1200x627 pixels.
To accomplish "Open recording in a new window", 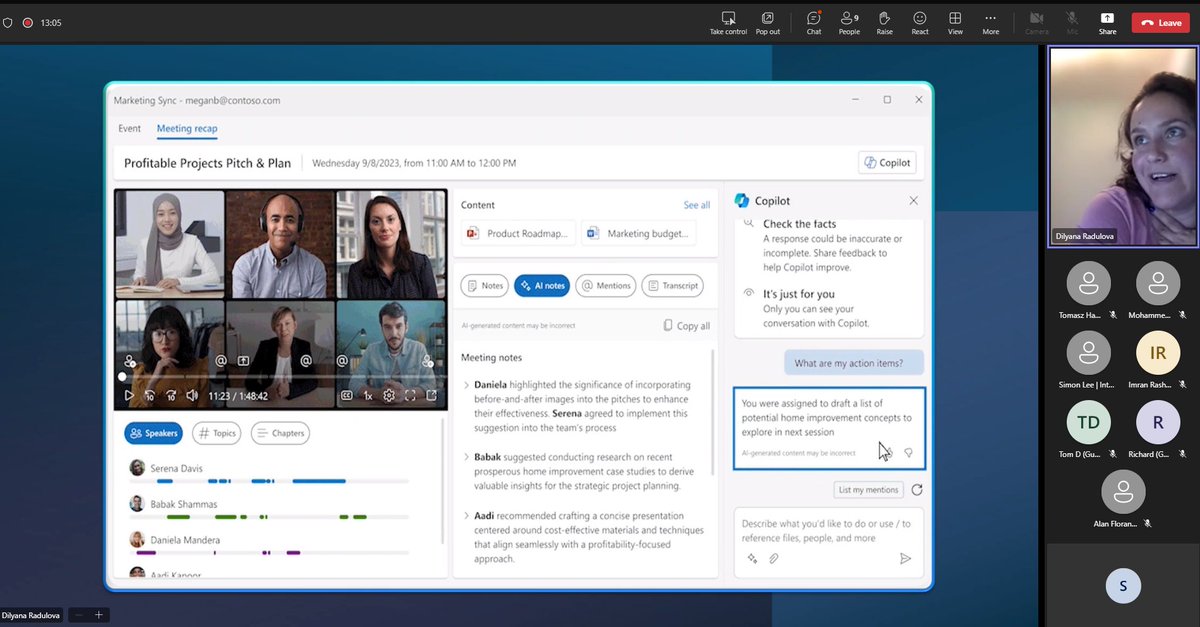I will point(432,395).
